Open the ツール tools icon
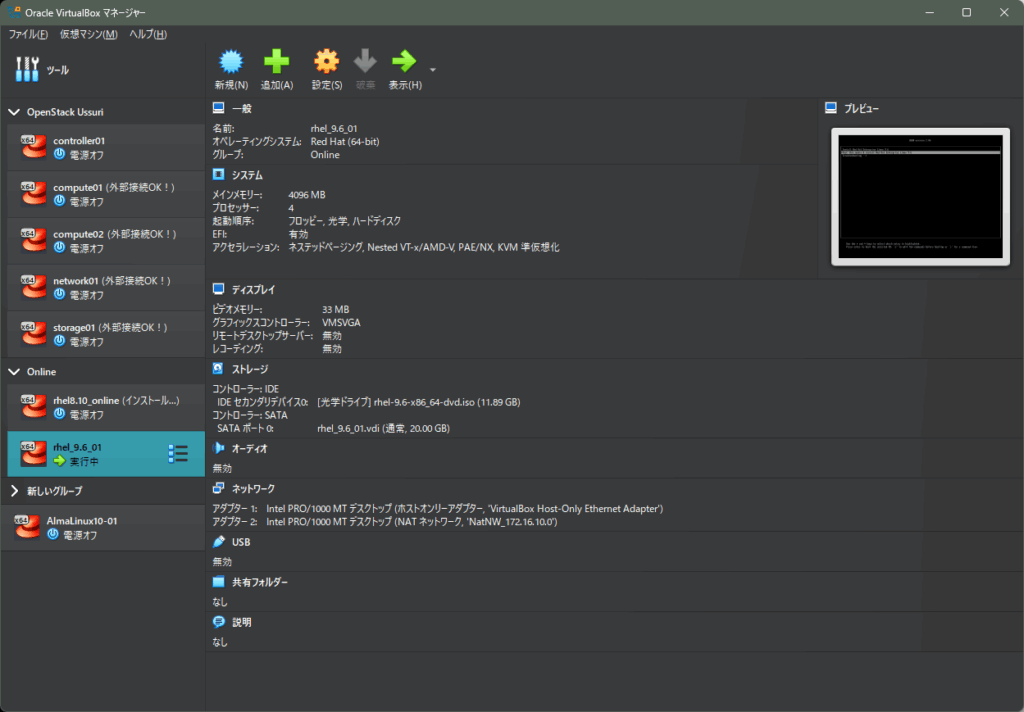 pyautogui.click(x=27, y=69)
